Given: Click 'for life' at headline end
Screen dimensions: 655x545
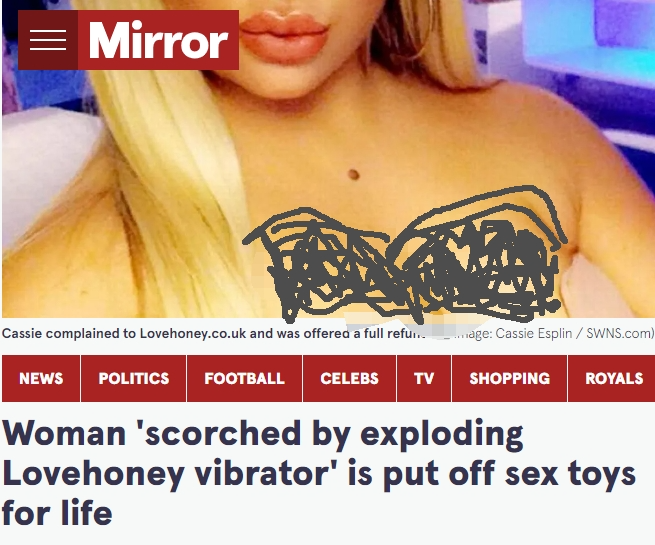Looking at the screenshot, I should coord(57,513).
